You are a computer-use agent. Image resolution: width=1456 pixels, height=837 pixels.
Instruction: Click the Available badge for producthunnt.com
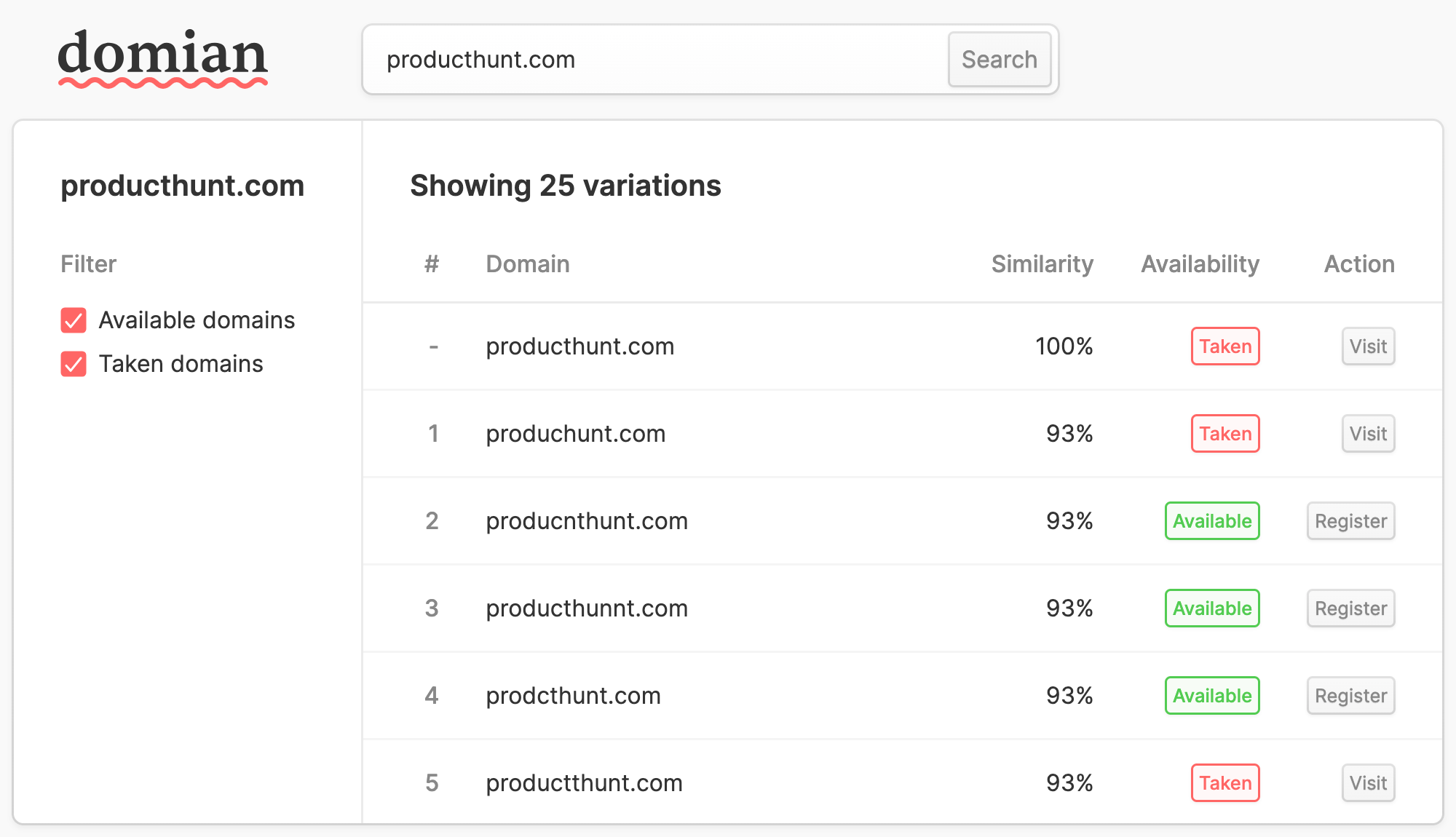tap(1212, 608)
